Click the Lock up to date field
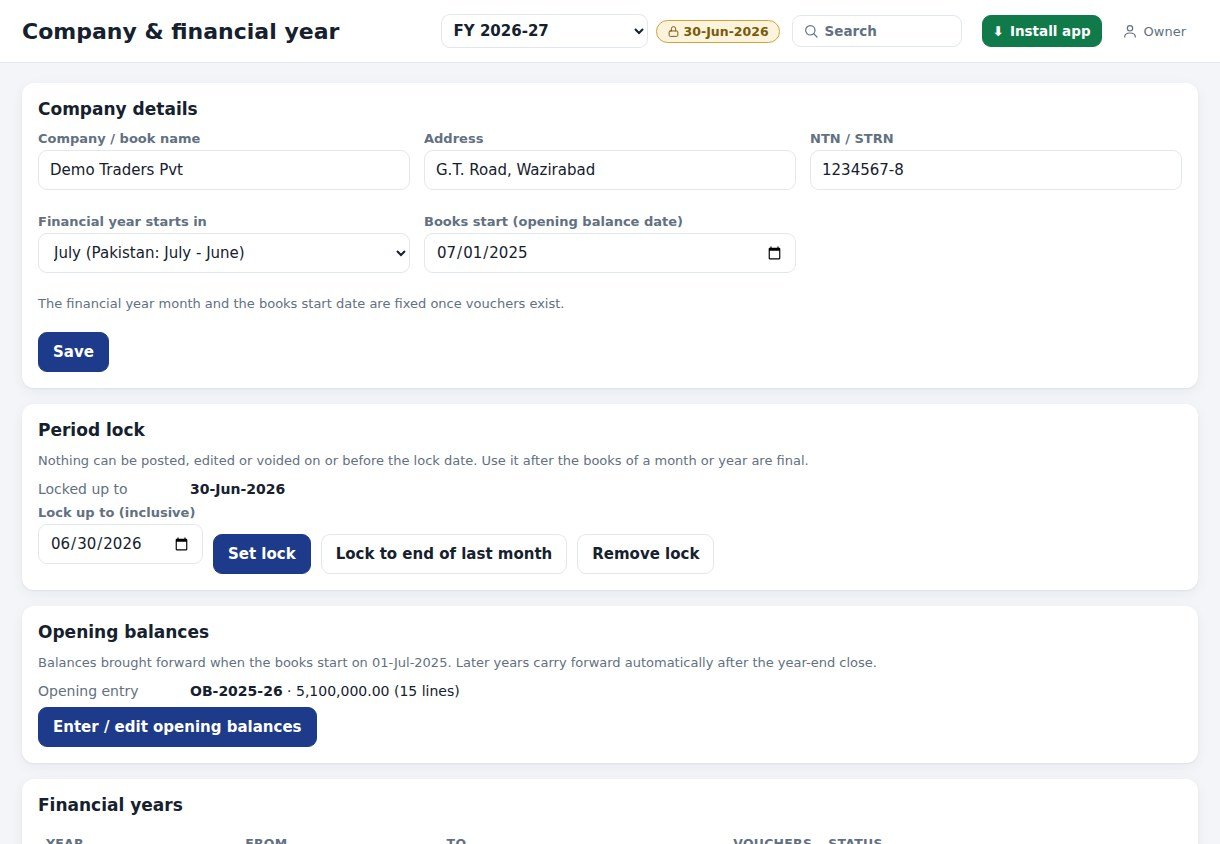Screen dimensions: 1220x844 (x=120, y=544)
